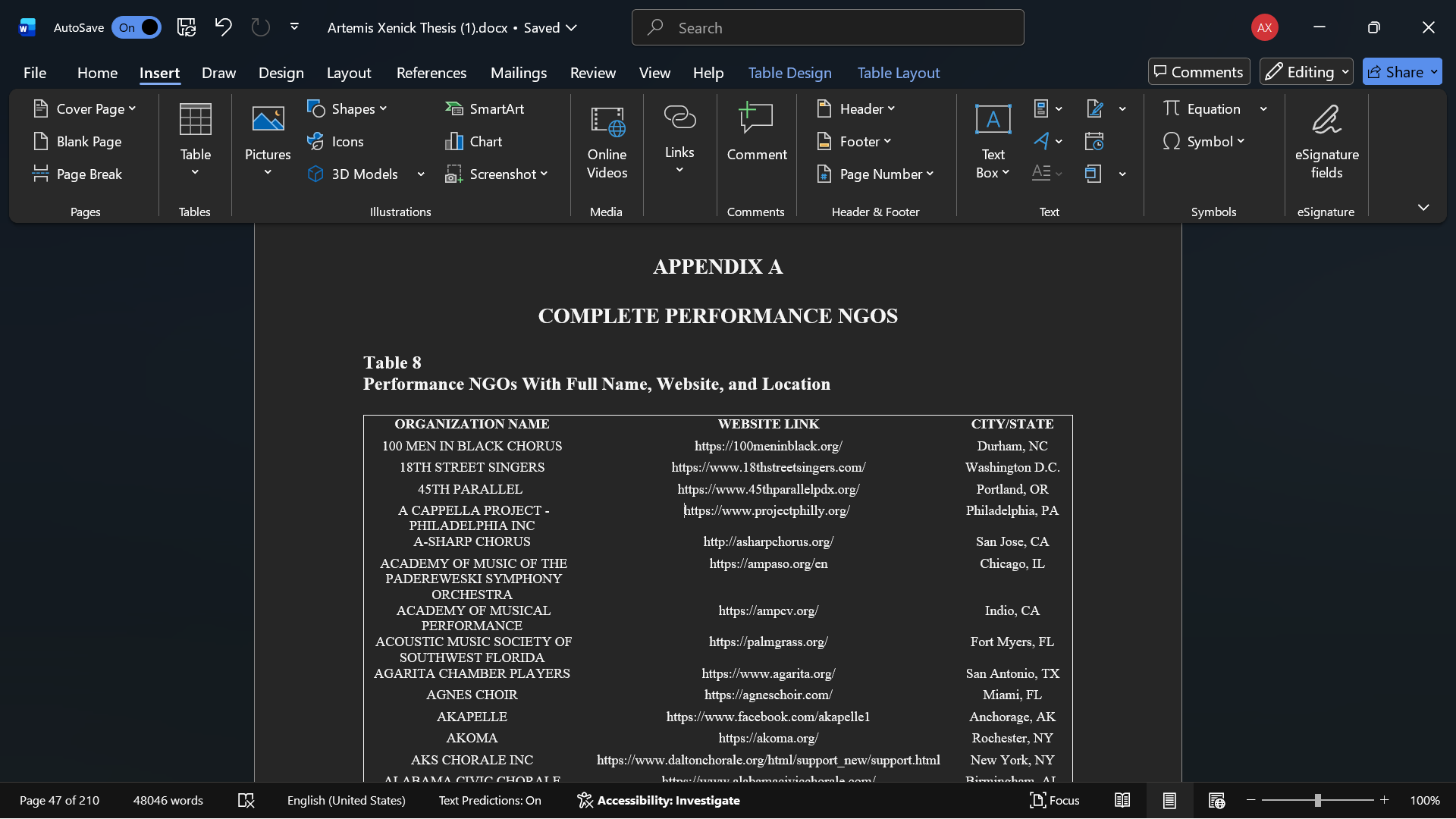Switch to Web Layout view

(x=1216, y=801)
